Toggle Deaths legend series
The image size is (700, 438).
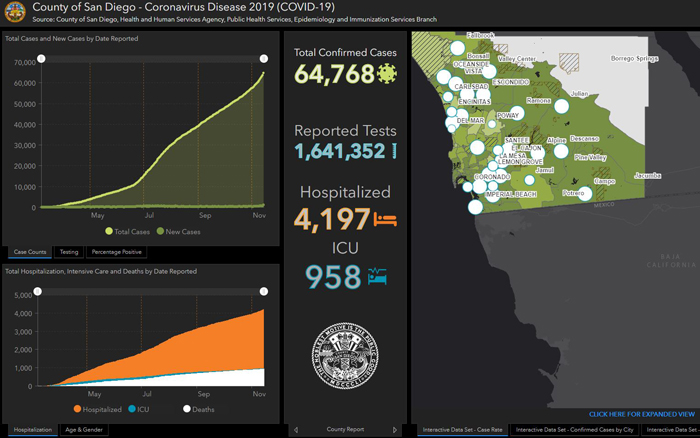point(199,409)
